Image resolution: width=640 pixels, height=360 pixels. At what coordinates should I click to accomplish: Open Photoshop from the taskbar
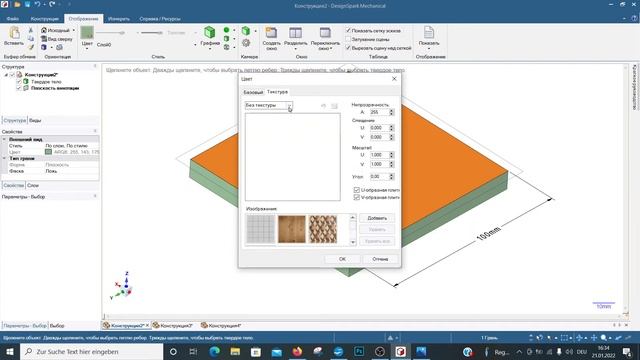359,351
